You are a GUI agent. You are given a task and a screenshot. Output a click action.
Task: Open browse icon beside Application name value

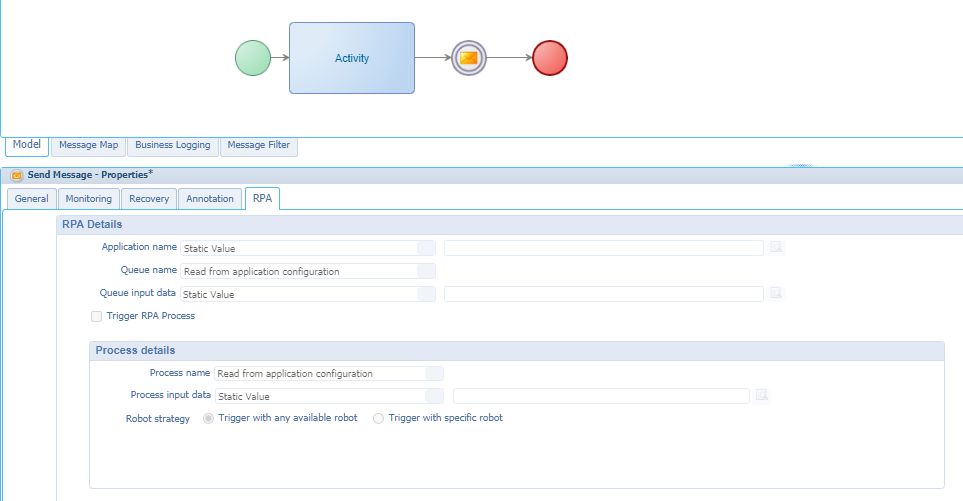(x=775, y=248)
